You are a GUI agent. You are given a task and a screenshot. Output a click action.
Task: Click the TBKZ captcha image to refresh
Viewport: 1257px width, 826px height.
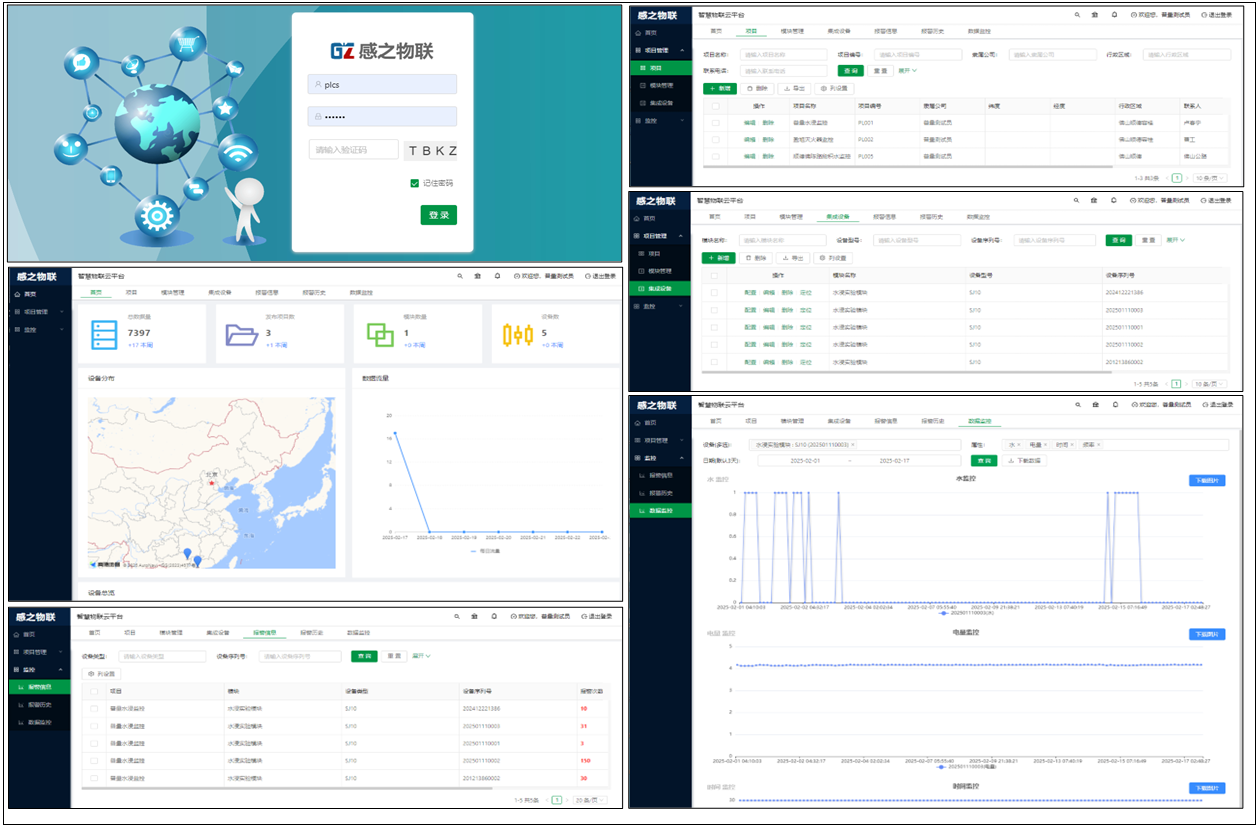tap(432, 151)
